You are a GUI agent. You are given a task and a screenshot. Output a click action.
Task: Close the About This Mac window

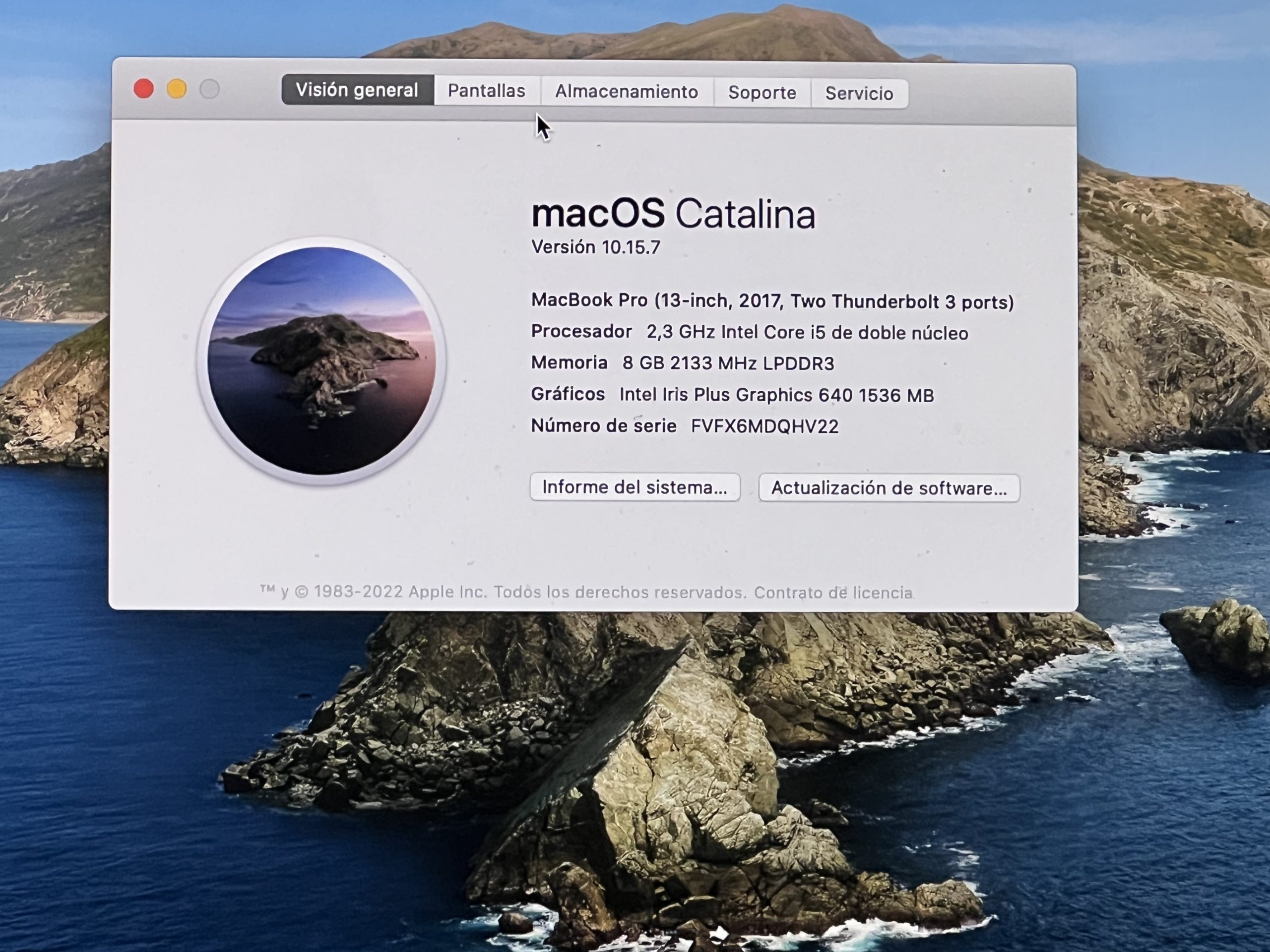143,89
